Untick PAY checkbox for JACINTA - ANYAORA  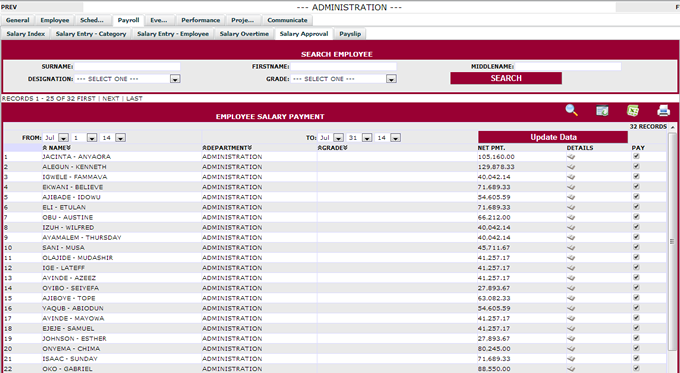pyautogui.click(x=636, y=156)
